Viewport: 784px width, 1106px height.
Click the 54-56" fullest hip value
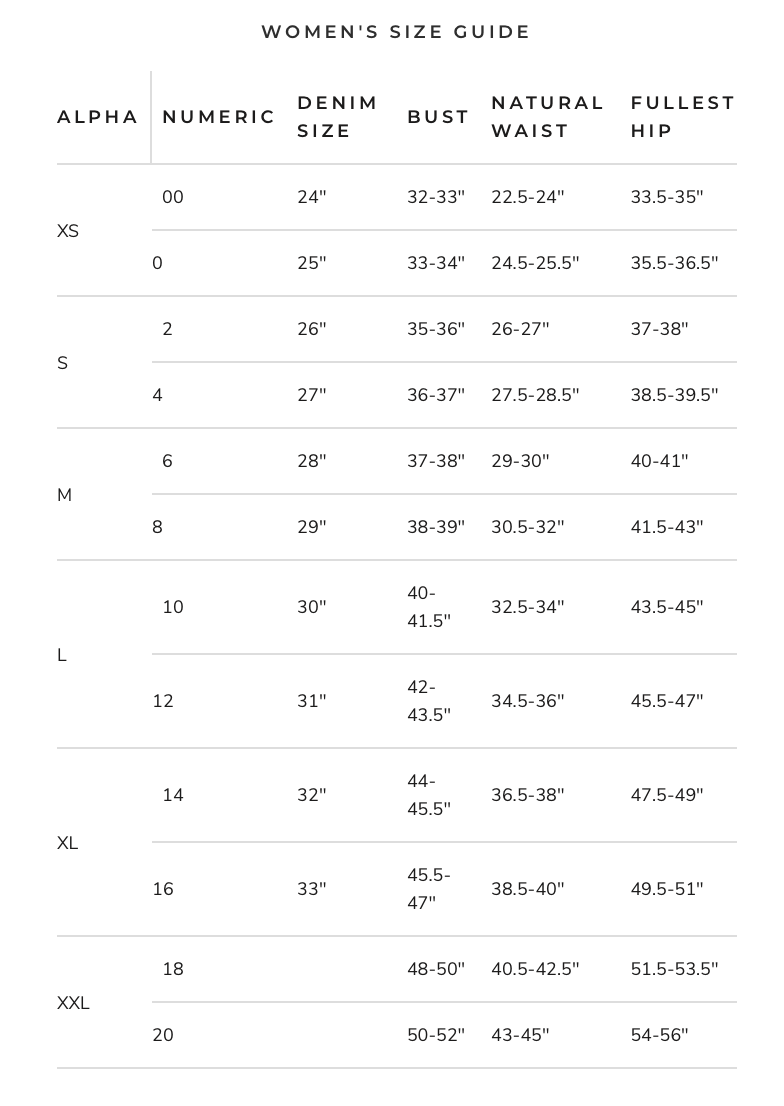660,1035
